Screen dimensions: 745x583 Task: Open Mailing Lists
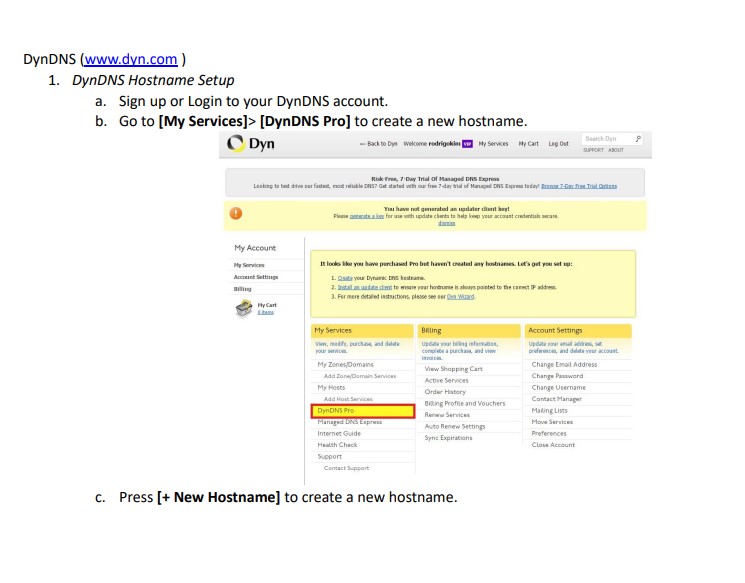click(x=549, y=411)
